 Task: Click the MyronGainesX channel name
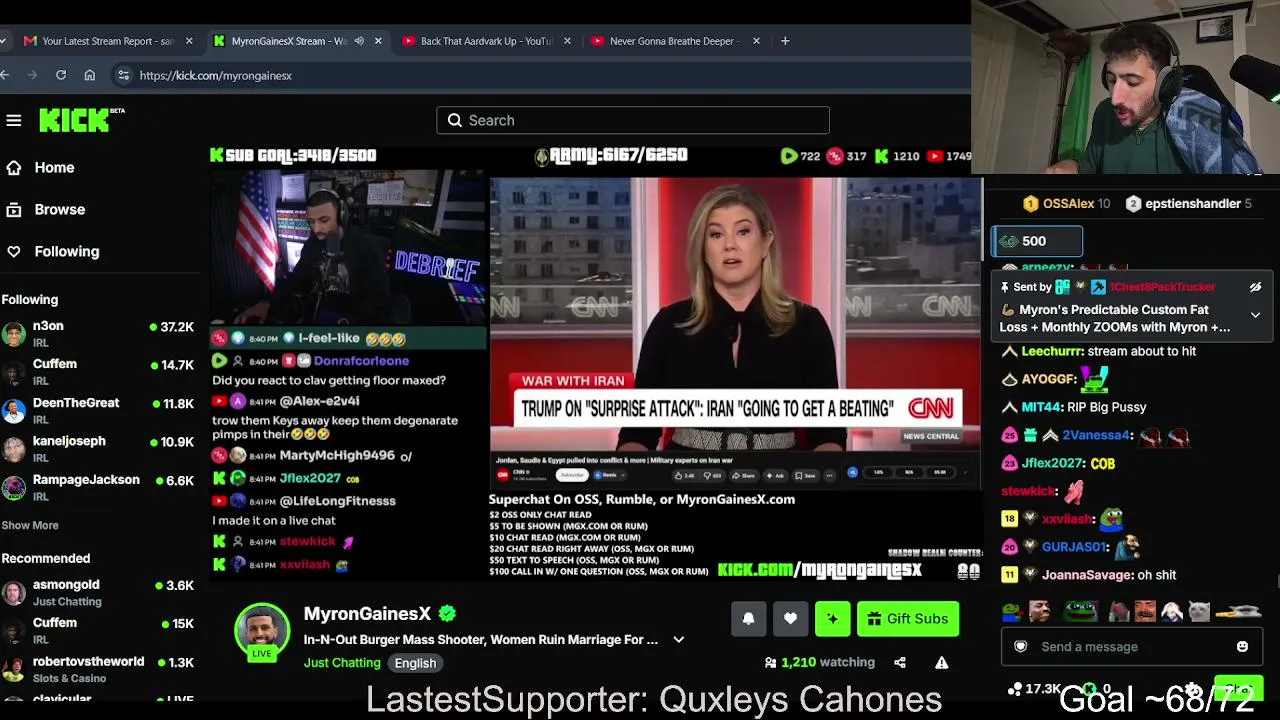(x=367, y=614)
